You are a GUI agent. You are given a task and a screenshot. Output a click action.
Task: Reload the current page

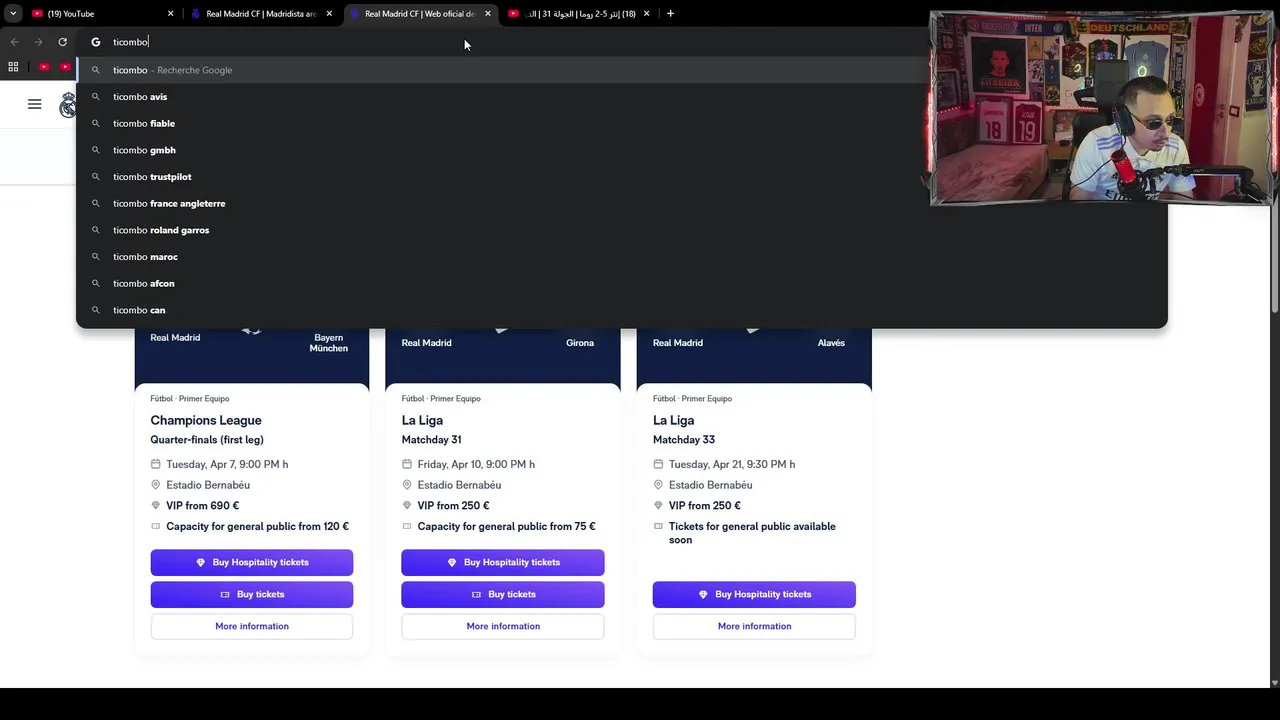point(62,42)
